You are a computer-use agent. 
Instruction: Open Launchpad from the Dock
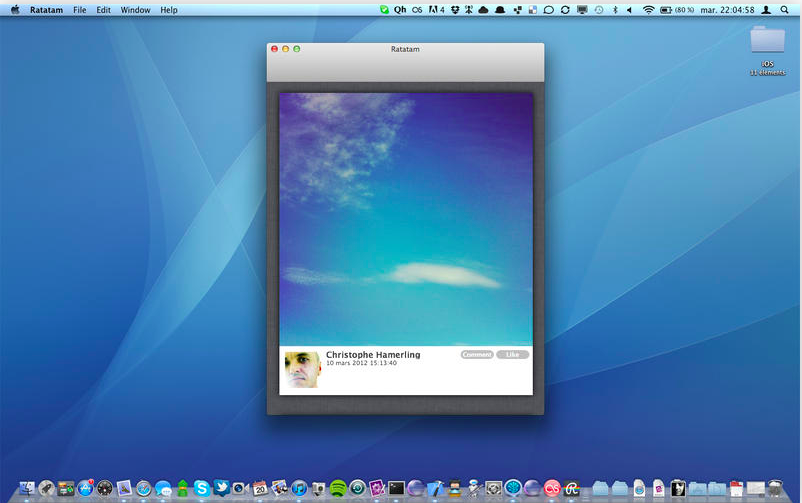(46, 489)
